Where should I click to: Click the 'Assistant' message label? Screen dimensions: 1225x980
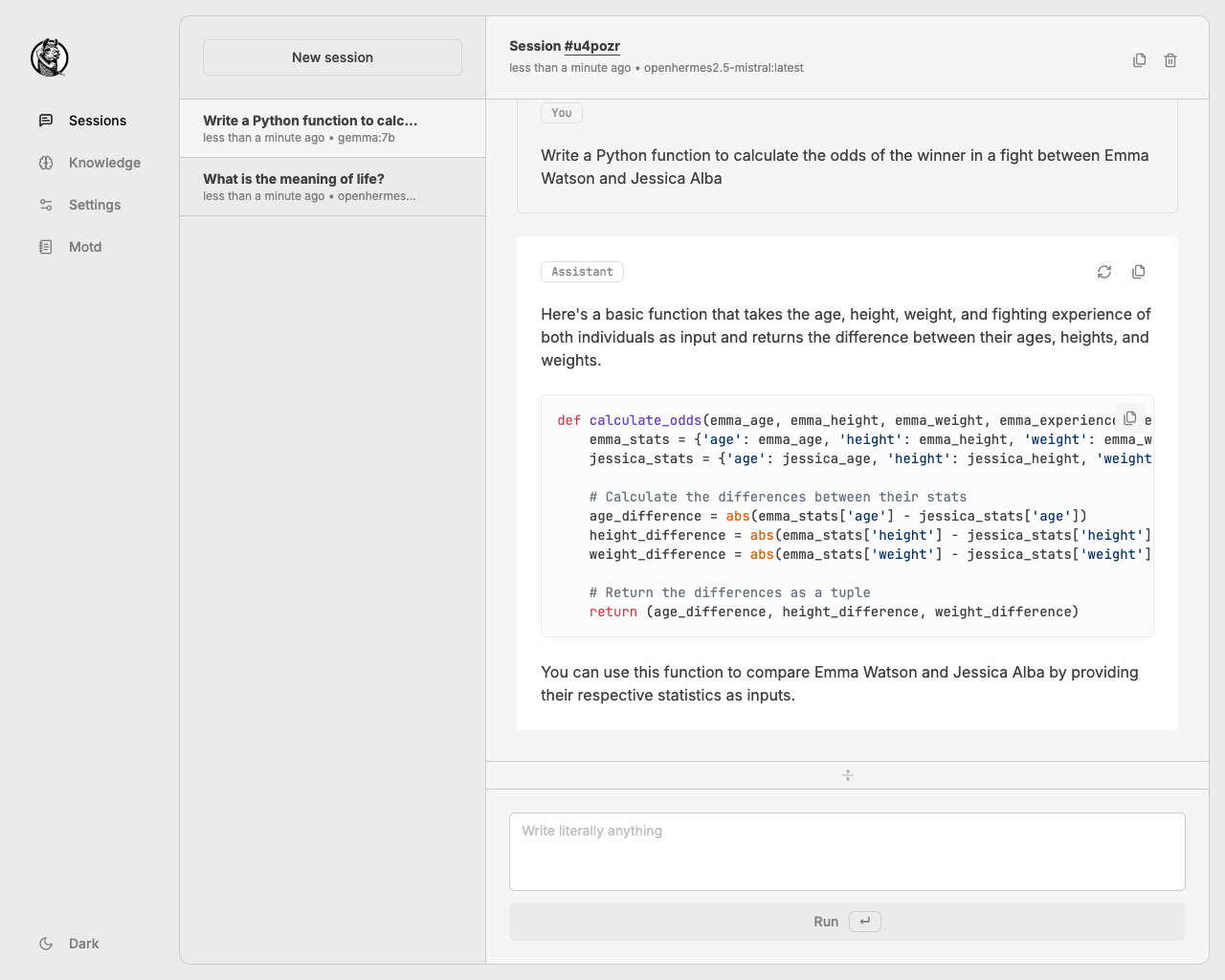pos(582,272)
